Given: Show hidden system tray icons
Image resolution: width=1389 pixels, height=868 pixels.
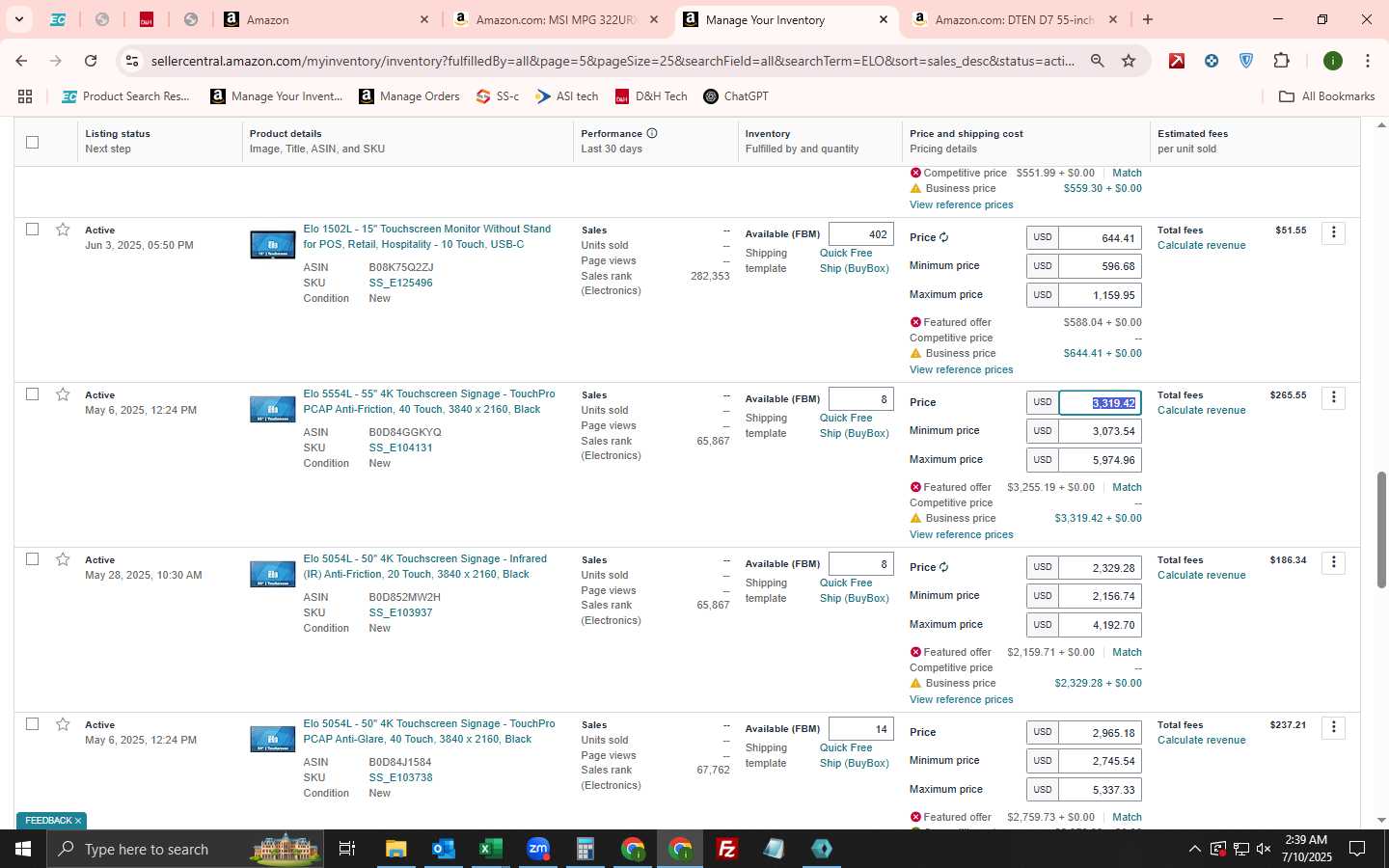Looking at the screenshot, I should click(x=1194, y=849).
